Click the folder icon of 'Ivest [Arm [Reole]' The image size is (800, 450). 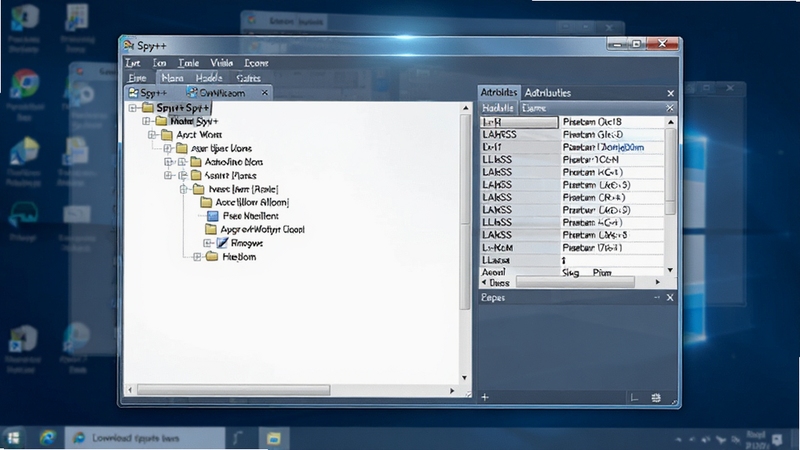click(198, 189)
